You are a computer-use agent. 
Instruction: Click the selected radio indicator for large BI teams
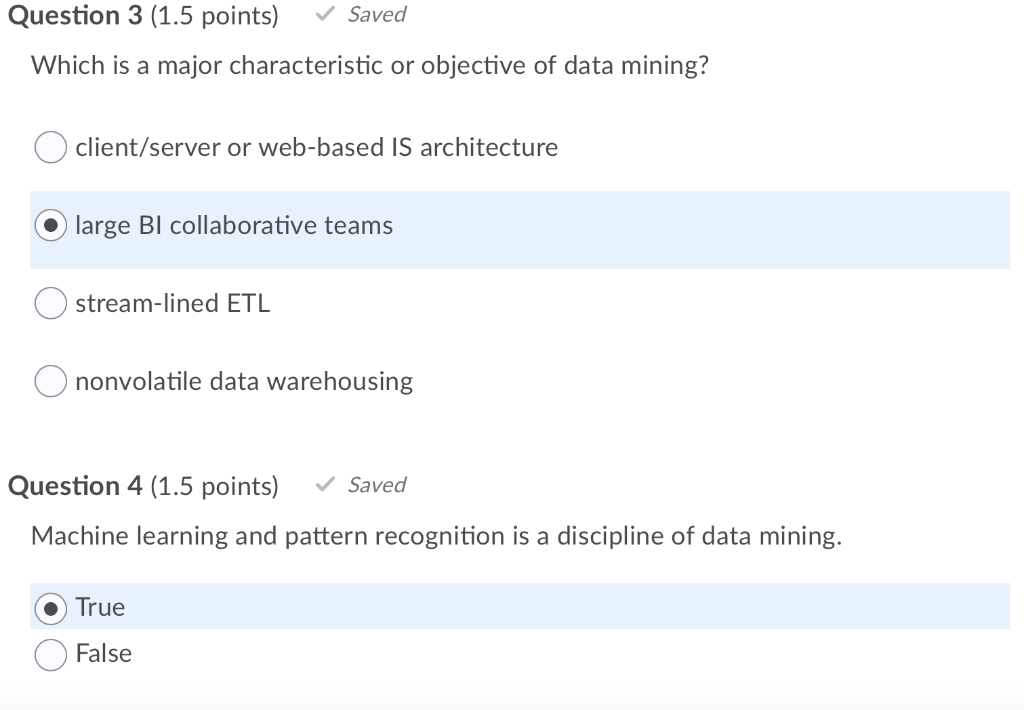(50, 225)
